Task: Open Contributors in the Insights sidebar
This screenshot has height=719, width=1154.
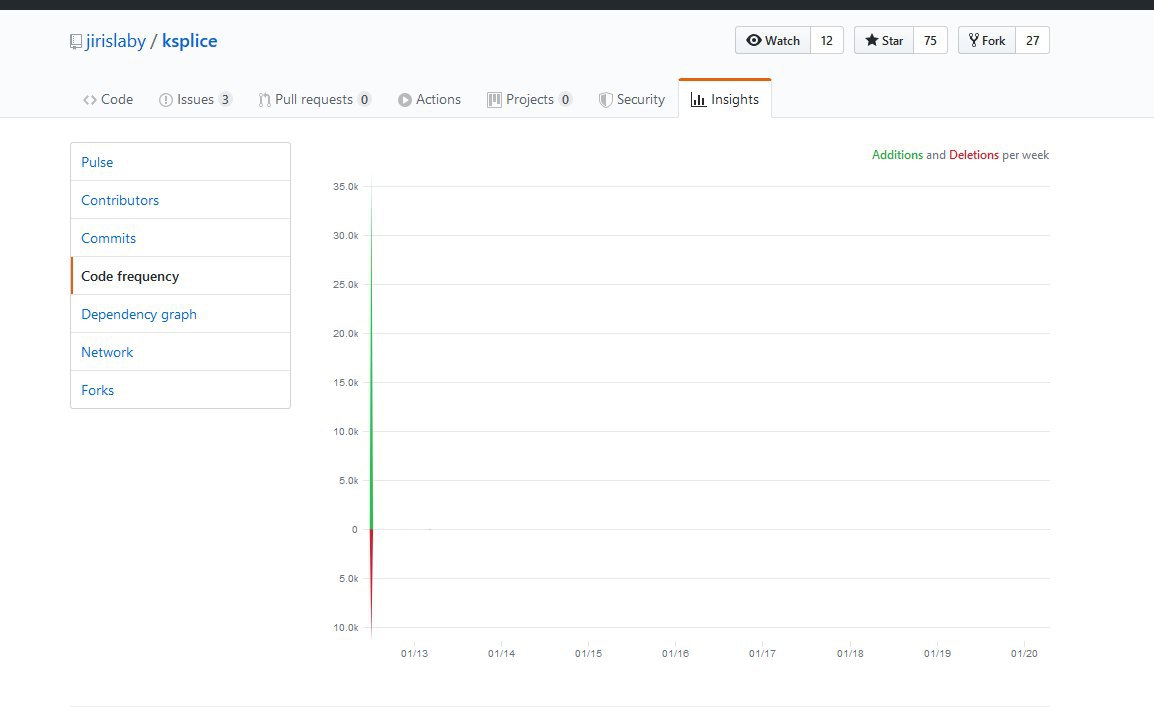Action: tap(180, 200)
